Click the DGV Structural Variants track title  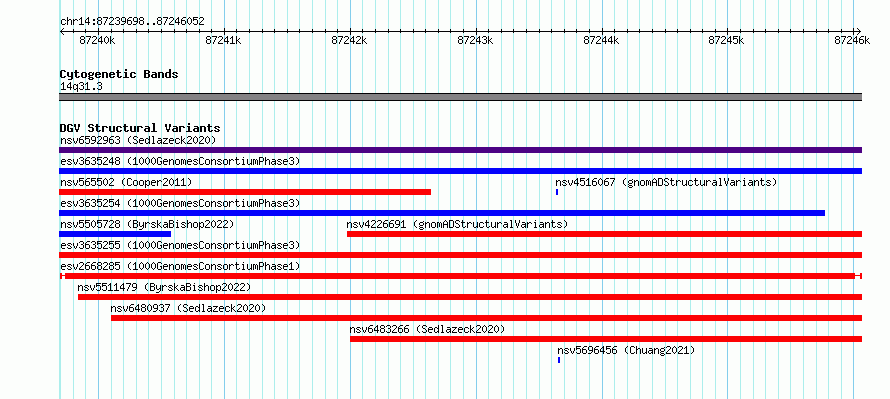(x=140, y=128)
